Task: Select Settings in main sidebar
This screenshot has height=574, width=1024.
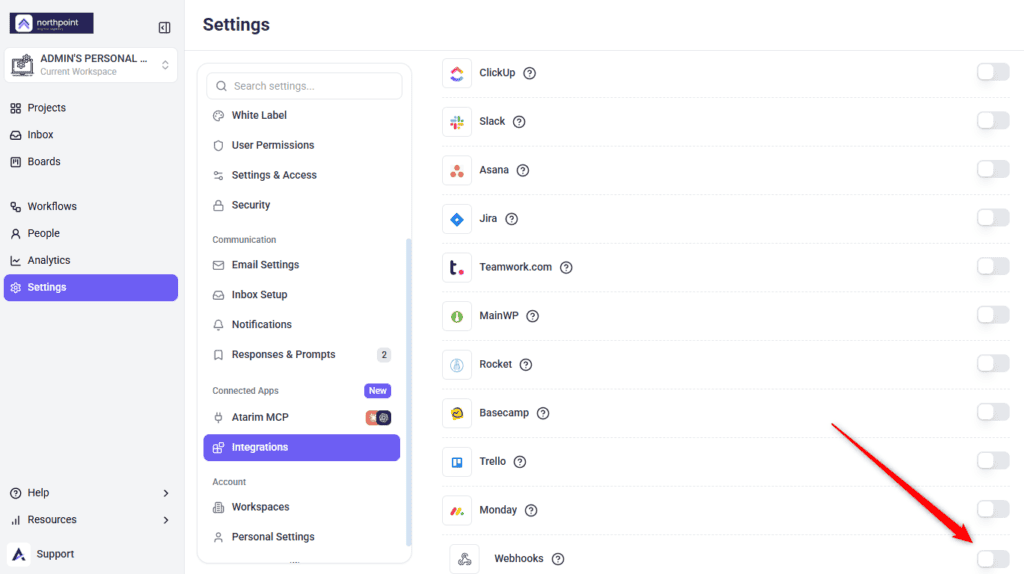Action: [91, 287]
